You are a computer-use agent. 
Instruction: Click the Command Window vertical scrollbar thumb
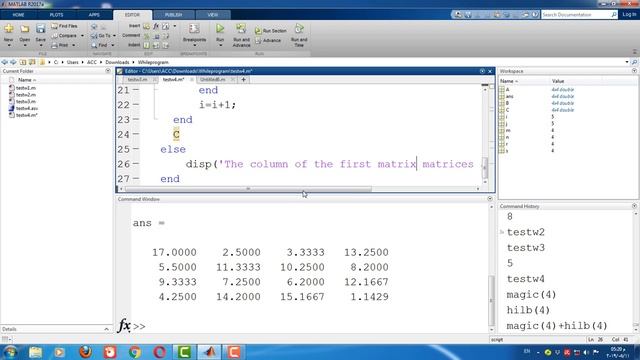pos(491,300)
